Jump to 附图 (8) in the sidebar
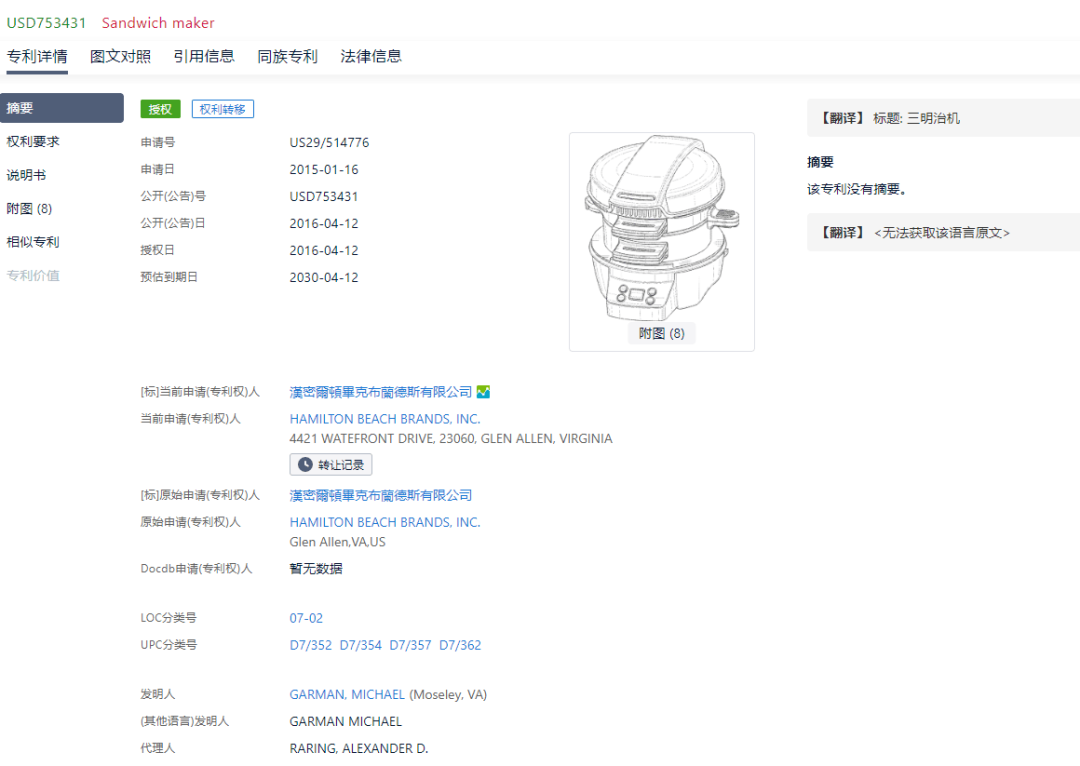 (29, 209)
